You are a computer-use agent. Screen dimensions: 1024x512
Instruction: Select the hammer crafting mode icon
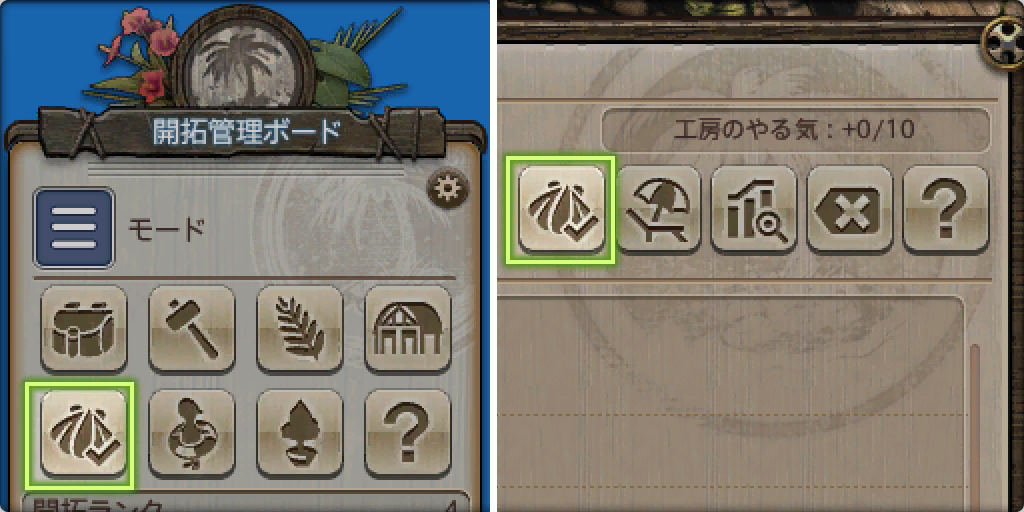click(191, 328)
